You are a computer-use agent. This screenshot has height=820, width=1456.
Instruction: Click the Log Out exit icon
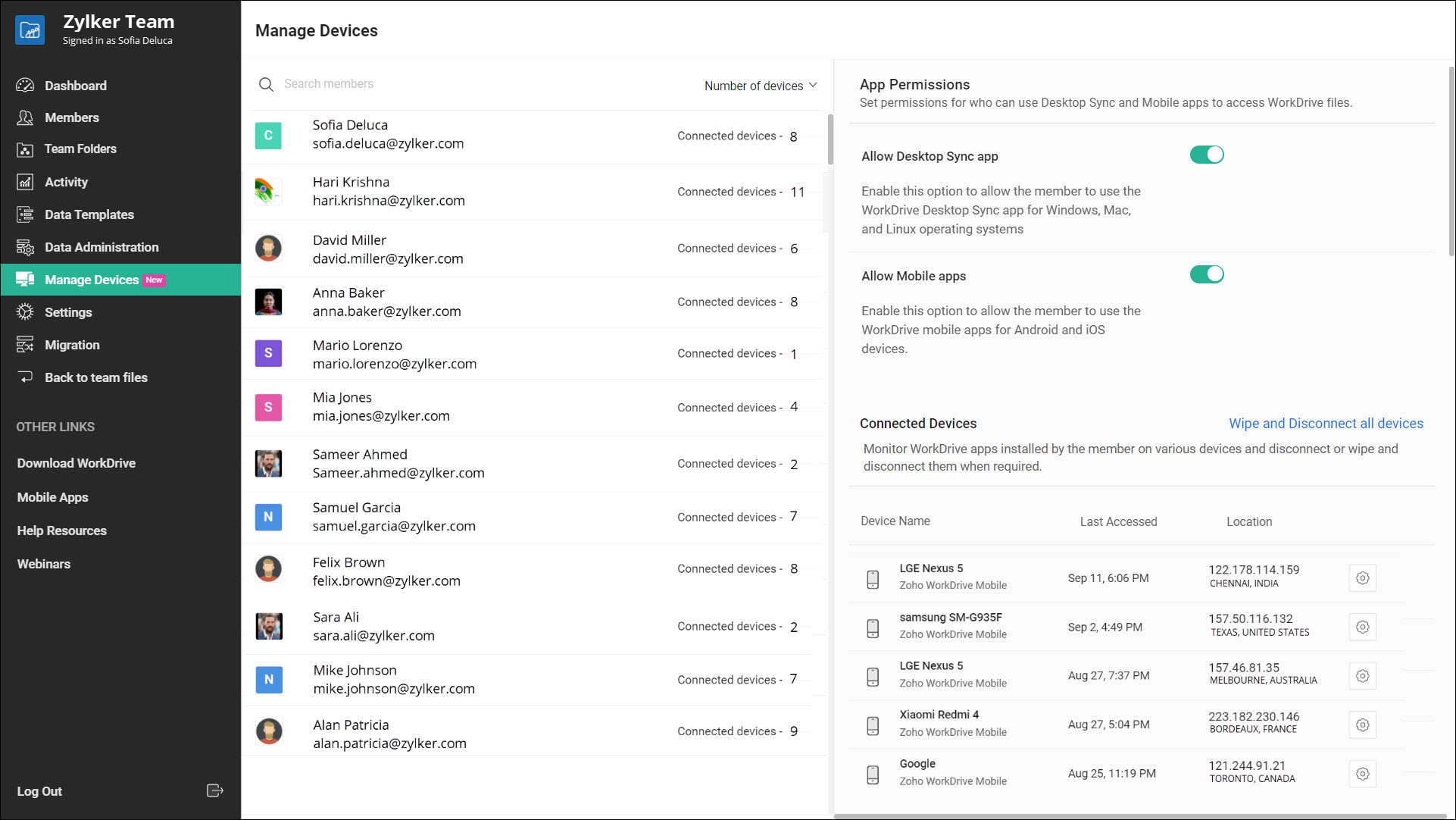[x=214, y=790]
